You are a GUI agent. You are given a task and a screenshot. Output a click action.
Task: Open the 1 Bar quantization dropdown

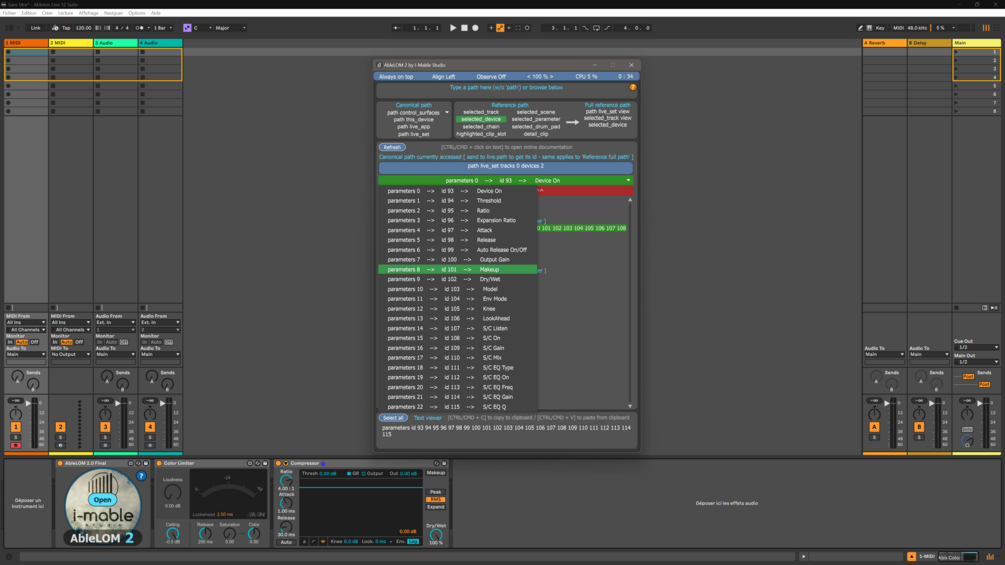point(163,28)
